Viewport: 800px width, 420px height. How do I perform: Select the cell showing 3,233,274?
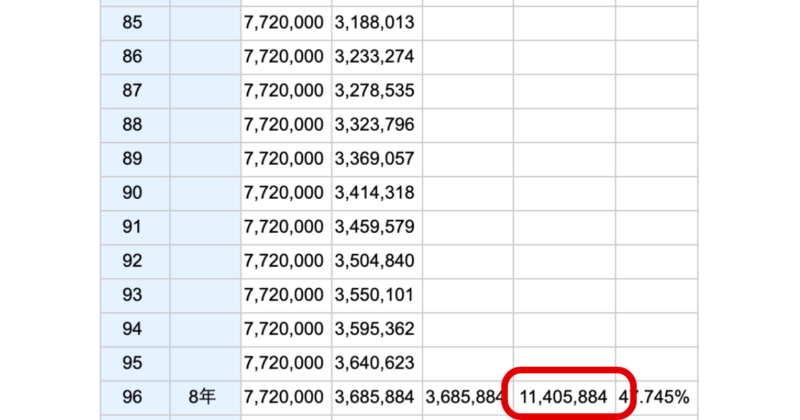[374, 56]
